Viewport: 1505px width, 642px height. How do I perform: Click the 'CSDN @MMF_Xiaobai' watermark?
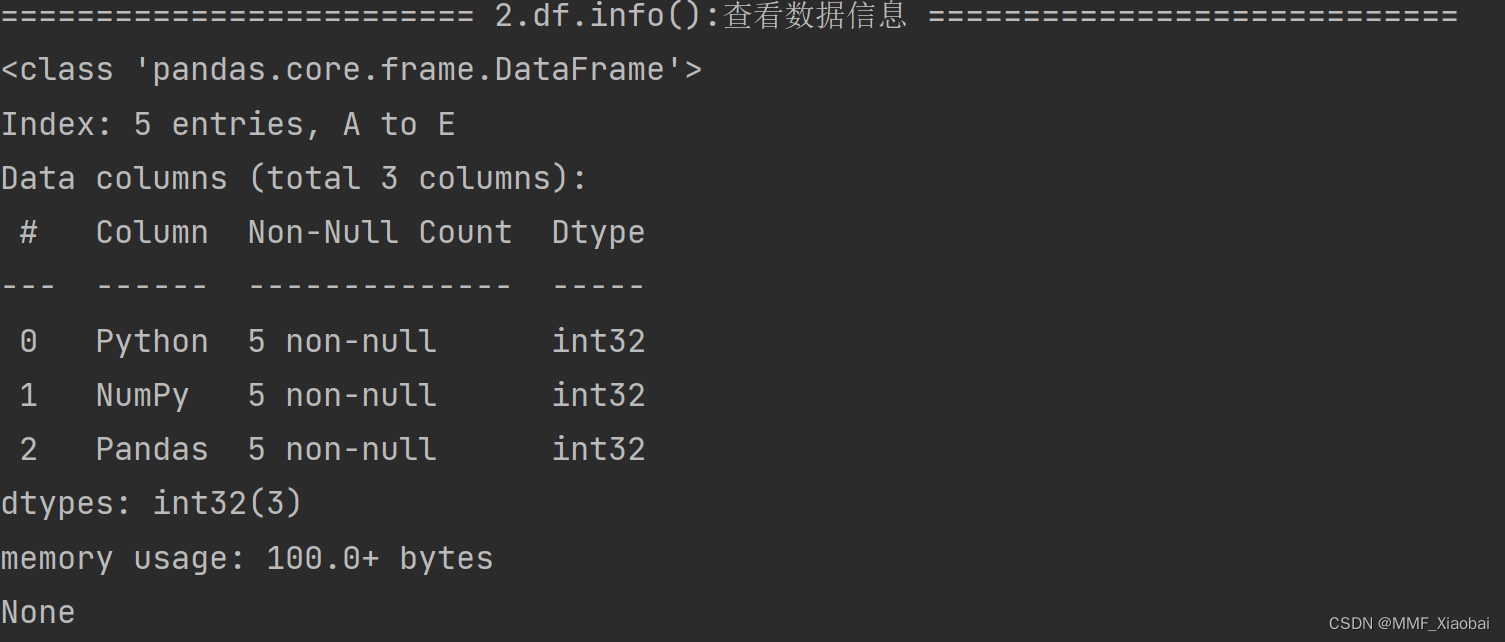point(1409,623)
